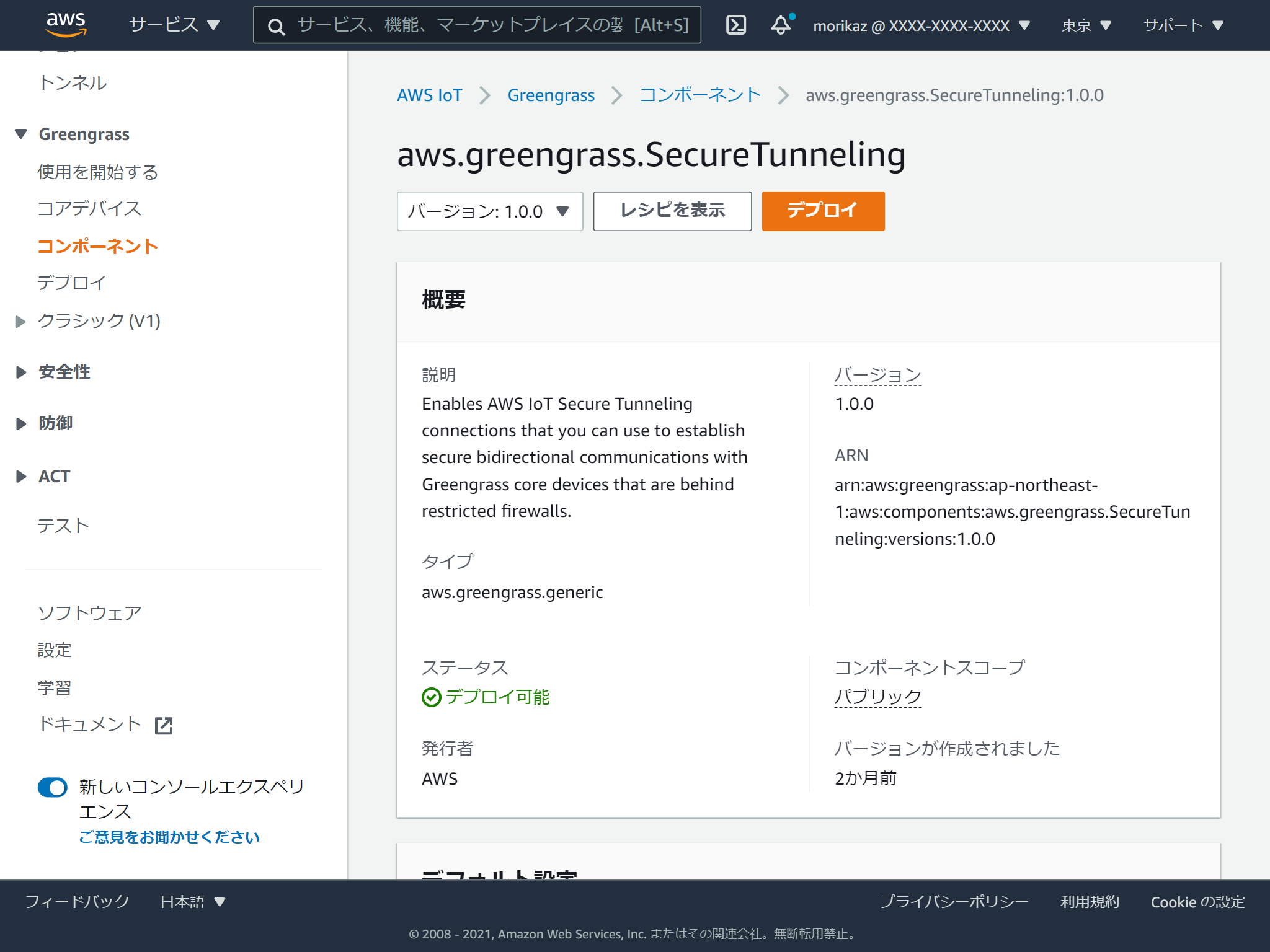
Task: Open ドキュメント via its external link icon
Action: 164,725
